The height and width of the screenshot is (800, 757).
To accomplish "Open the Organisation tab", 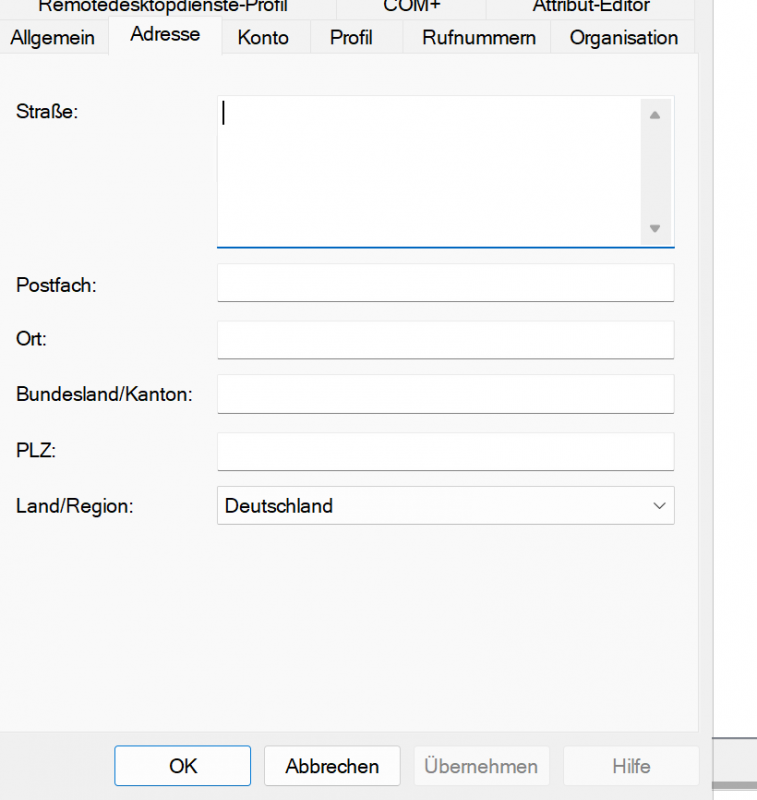I will point(623,38).
